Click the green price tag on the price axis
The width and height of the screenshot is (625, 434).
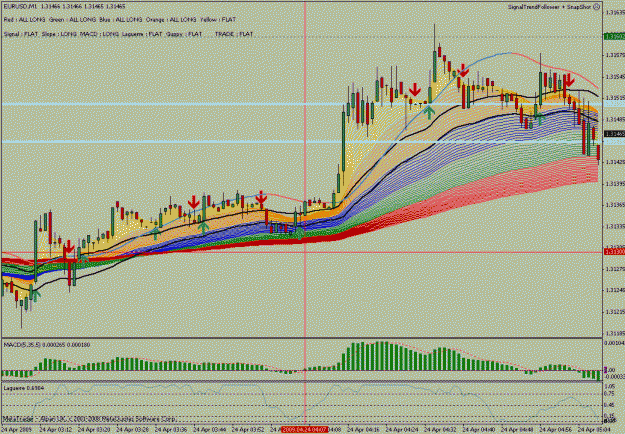click(x=614, y=37)
